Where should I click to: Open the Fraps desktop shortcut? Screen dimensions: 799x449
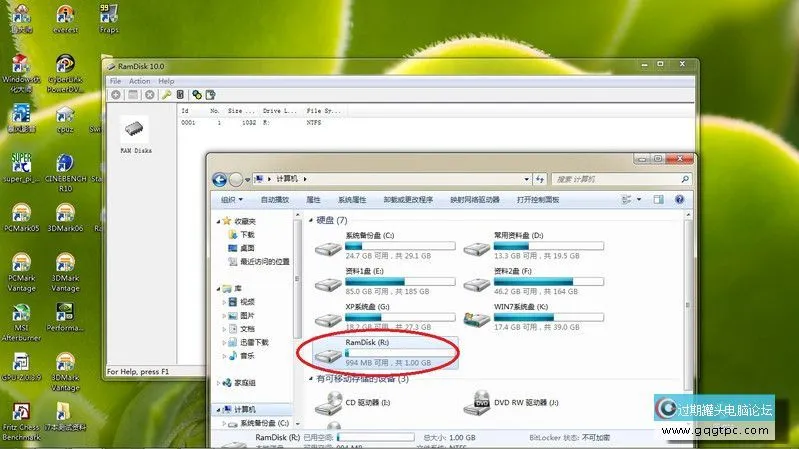(x=109, y=19)
